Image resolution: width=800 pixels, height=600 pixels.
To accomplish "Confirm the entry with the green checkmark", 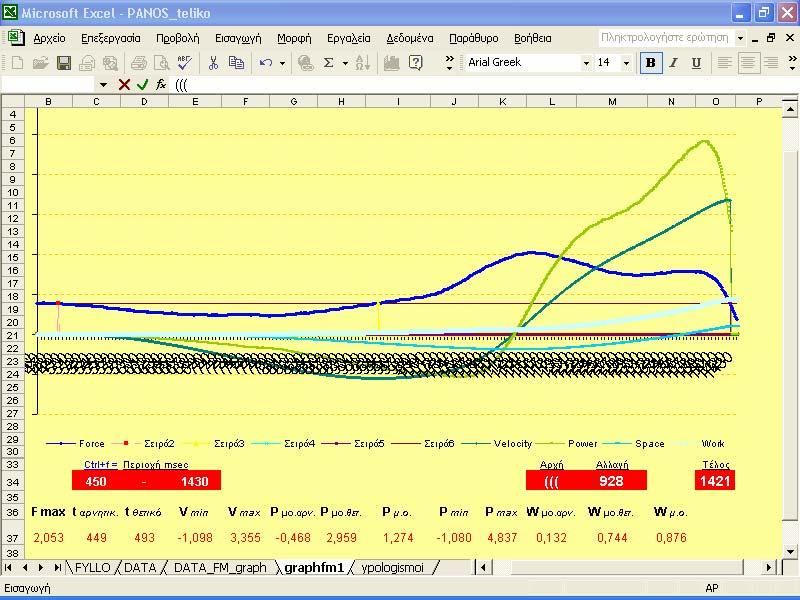I will 142,84.
